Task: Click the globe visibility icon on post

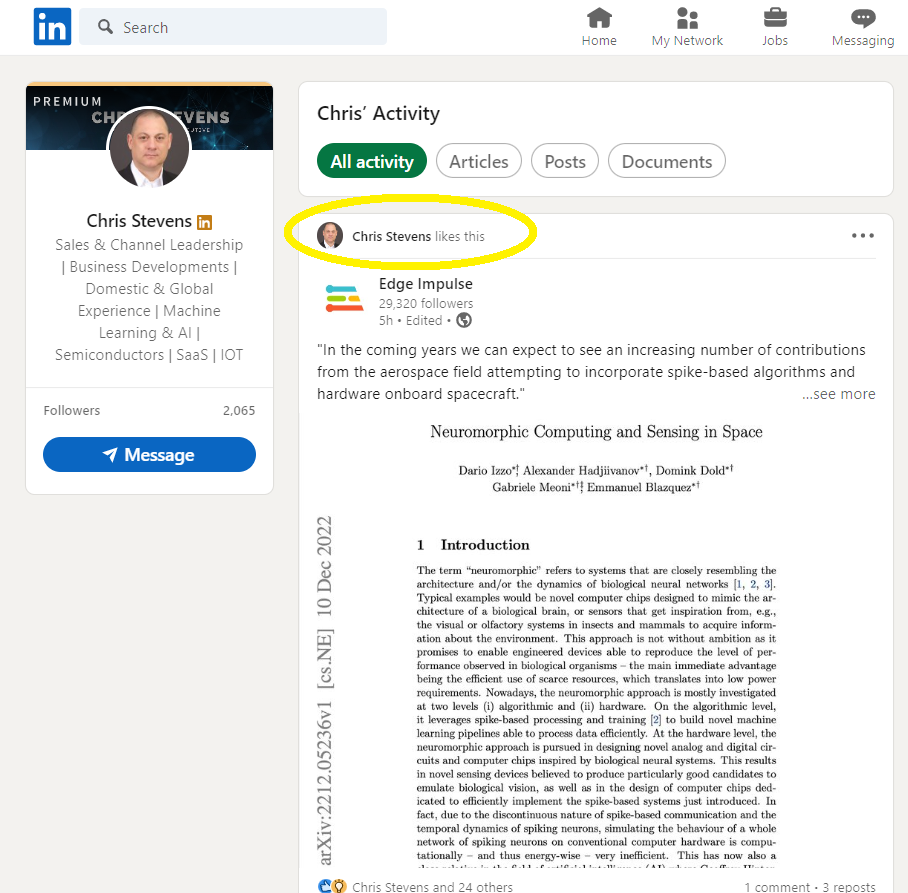Action: click(x=464, y=320)
